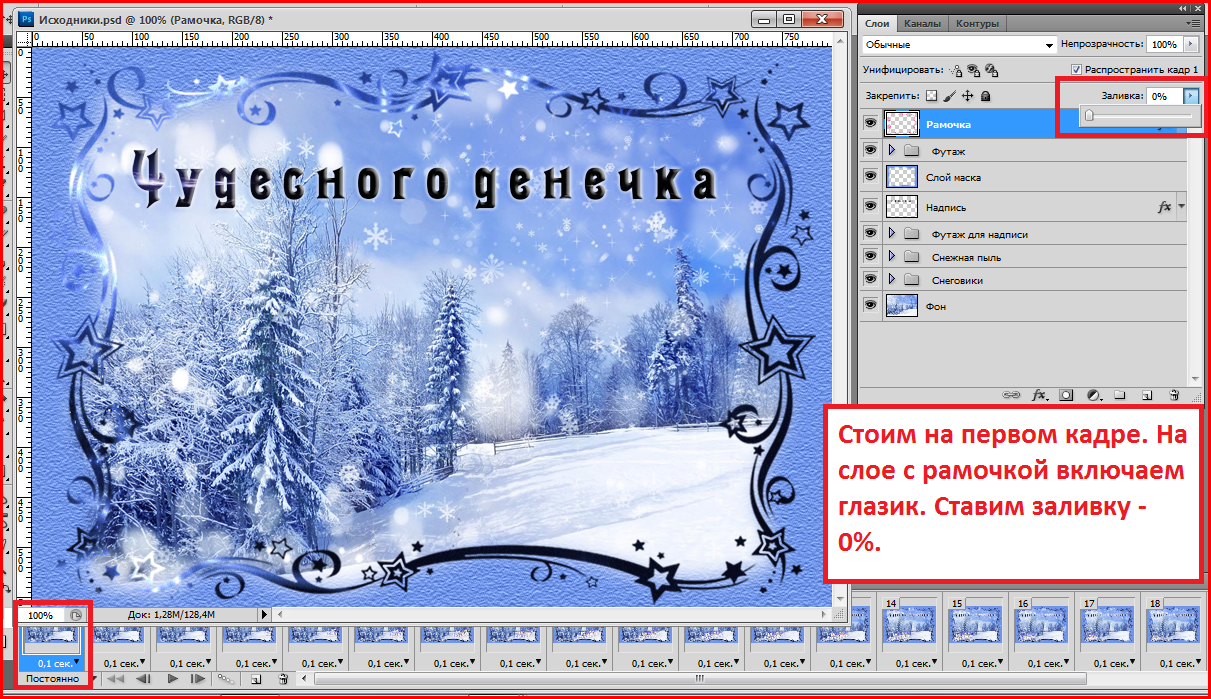
Task: Click the Заливка slider arrow button
Action: click(1190, 96)
